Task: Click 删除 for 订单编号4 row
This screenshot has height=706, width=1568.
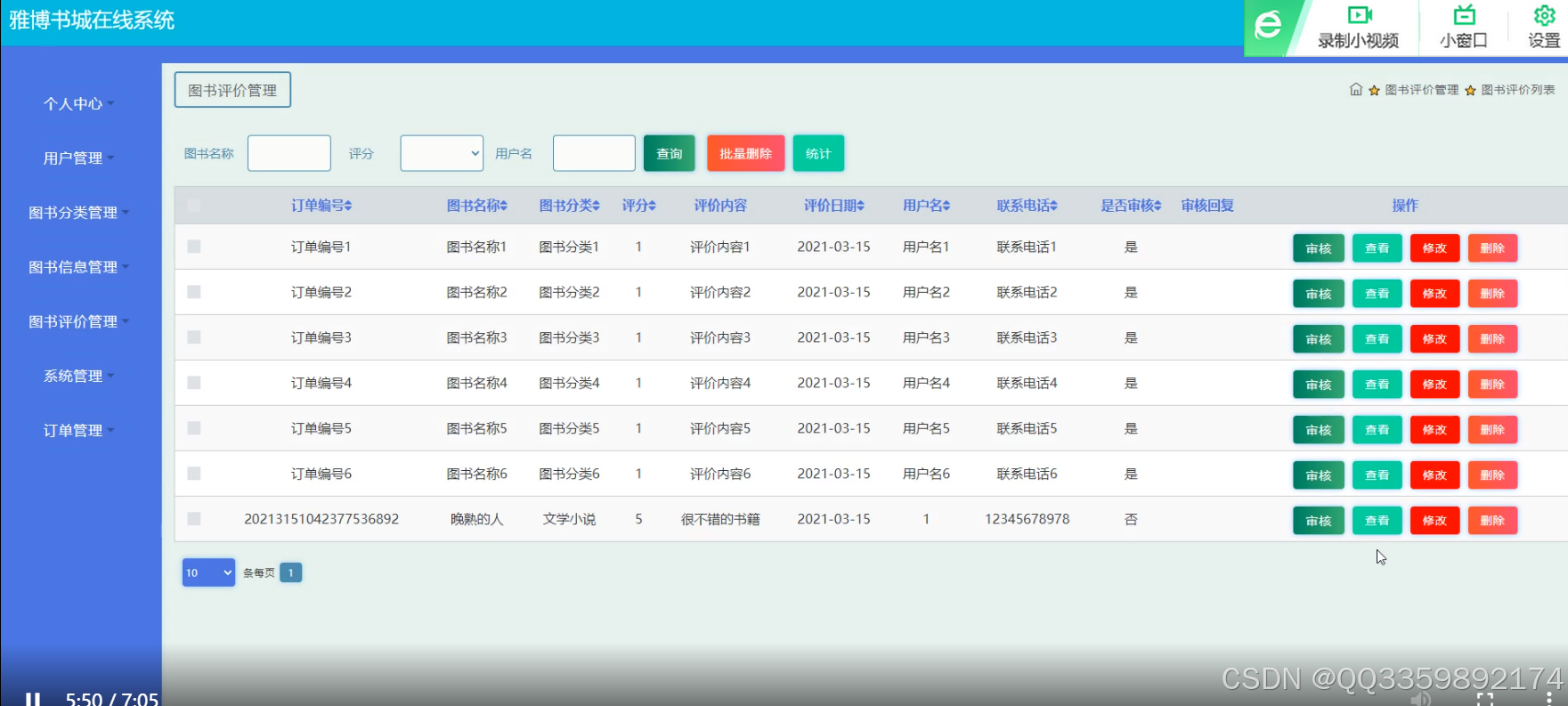Action: (1492, 385)
